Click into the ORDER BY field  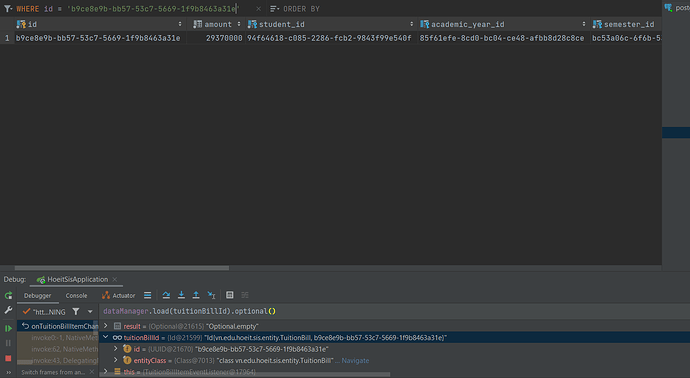tap(302, 9)
